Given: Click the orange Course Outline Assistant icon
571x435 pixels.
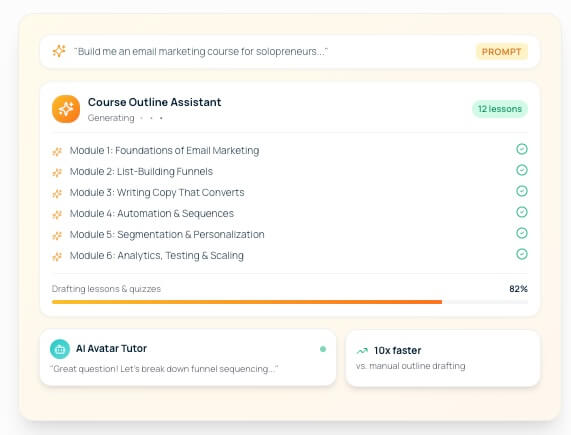Looking at the screenshot, I should pyautogui.click(x=66, y=109).
